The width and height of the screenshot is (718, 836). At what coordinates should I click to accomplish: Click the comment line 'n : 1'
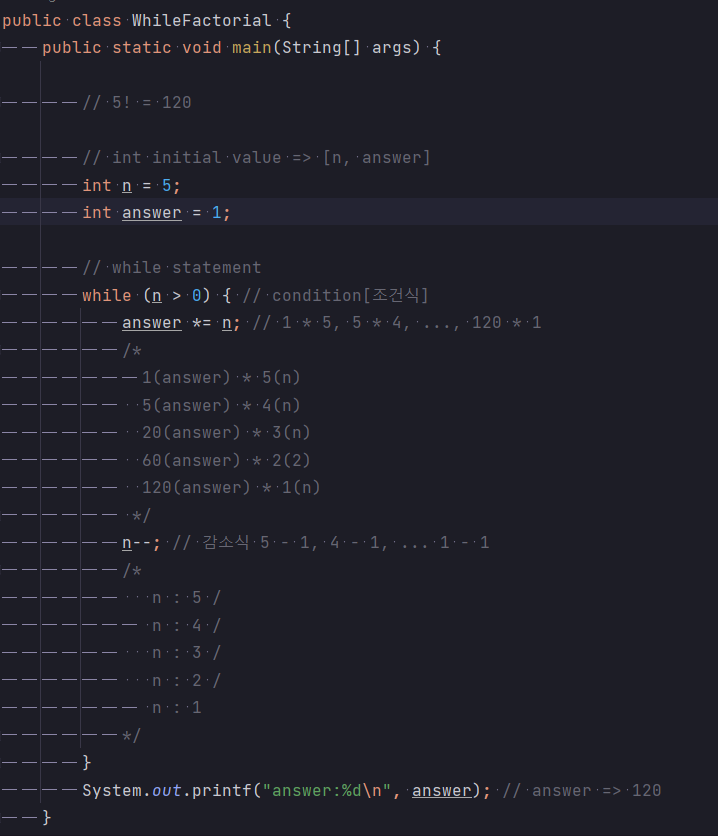(x=176, y=708)
